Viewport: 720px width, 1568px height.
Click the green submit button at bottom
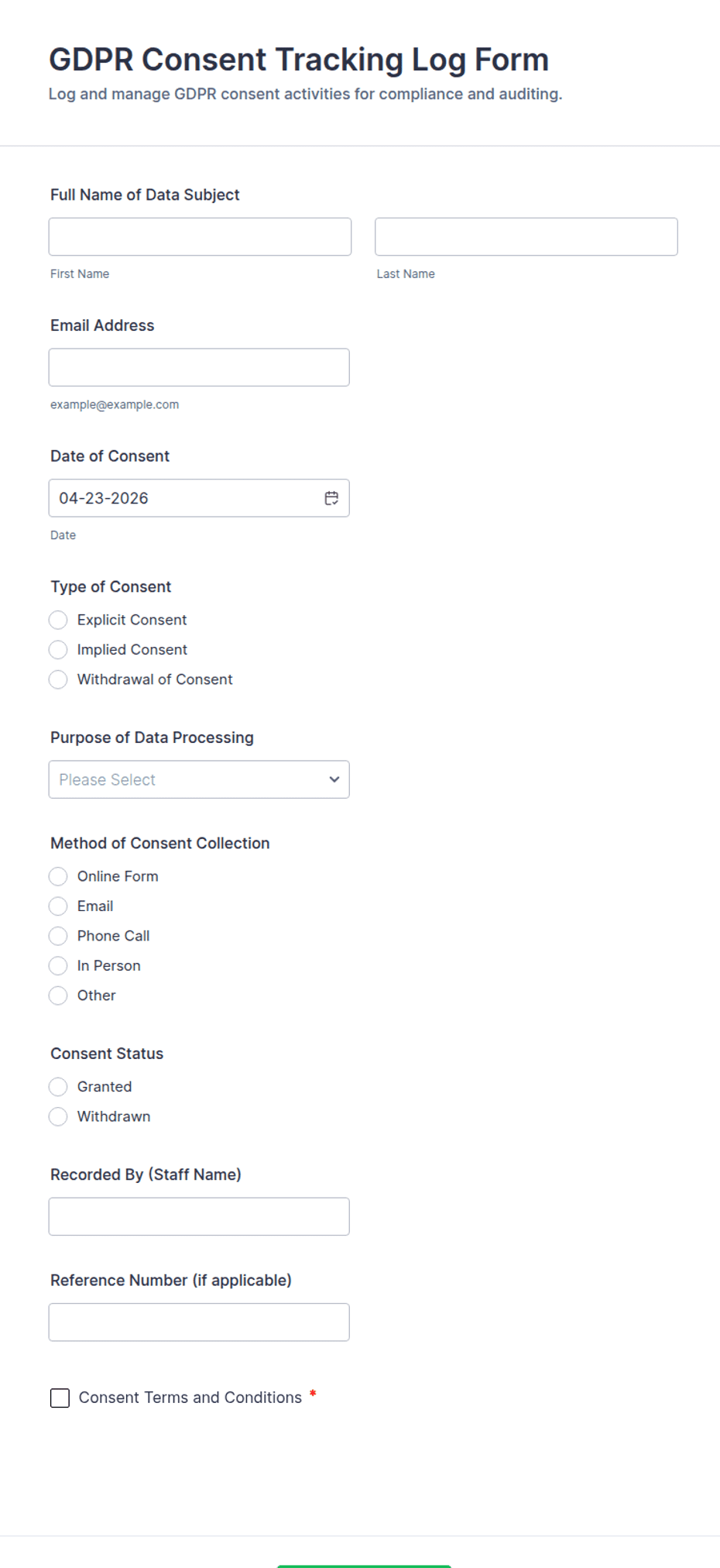(364, 1564)
